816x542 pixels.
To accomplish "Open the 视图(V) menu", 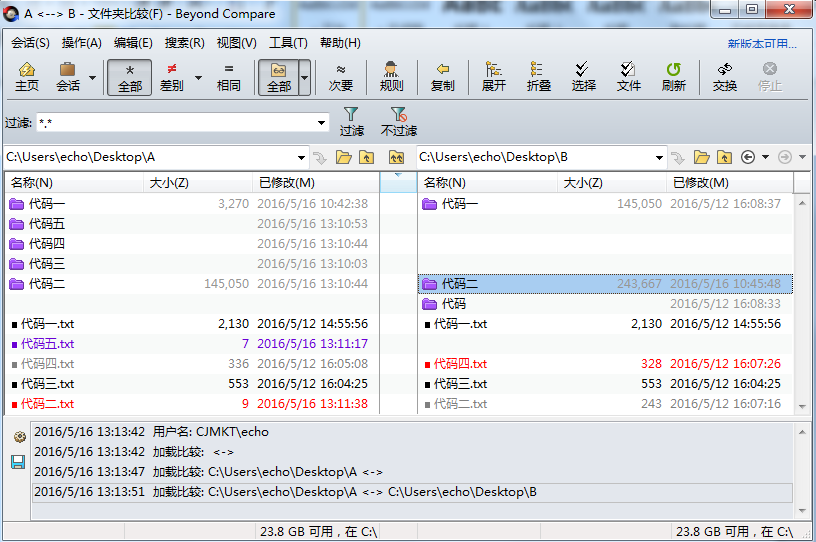I will point(237,43).
